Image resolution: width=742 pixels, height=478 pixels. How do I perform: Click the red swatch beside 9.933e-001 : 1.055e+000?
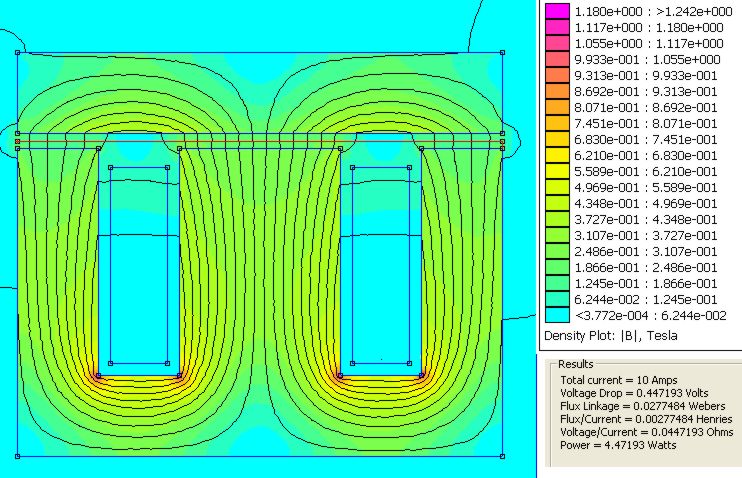(558, 59)
